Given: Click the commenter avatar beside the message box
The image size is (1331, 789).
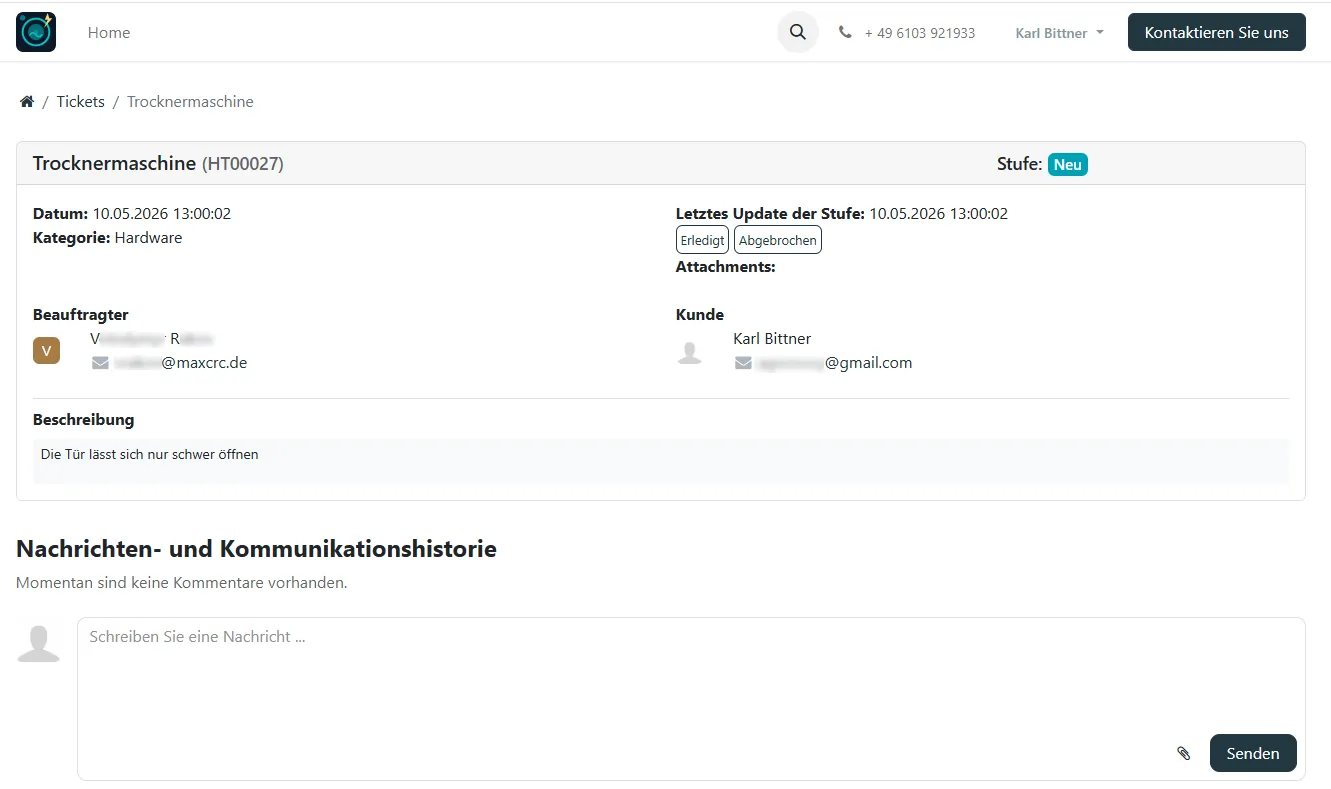Looking at the screenshot, I should [x=38, y=644].
